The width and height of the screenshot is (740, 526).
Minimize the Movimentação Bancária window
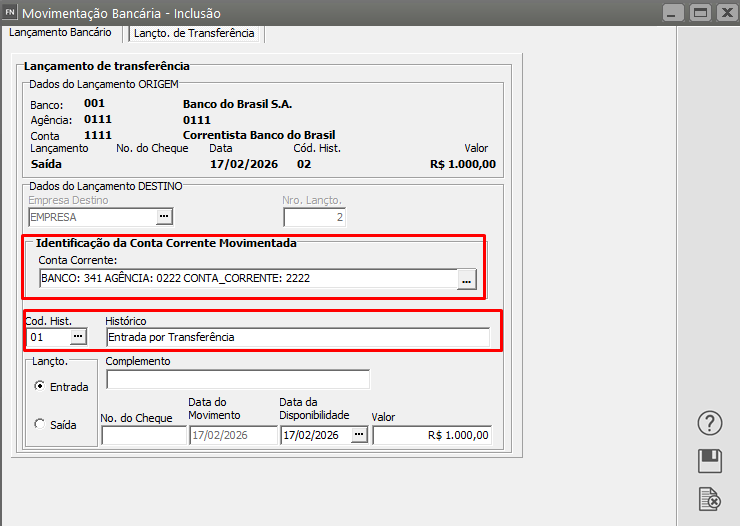coord(675,13)
